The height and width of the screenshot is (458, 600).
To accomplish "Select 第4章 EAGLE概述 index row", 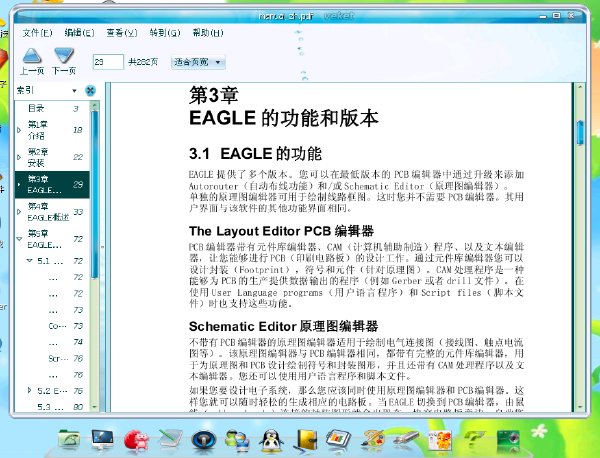I will [52, 212].
